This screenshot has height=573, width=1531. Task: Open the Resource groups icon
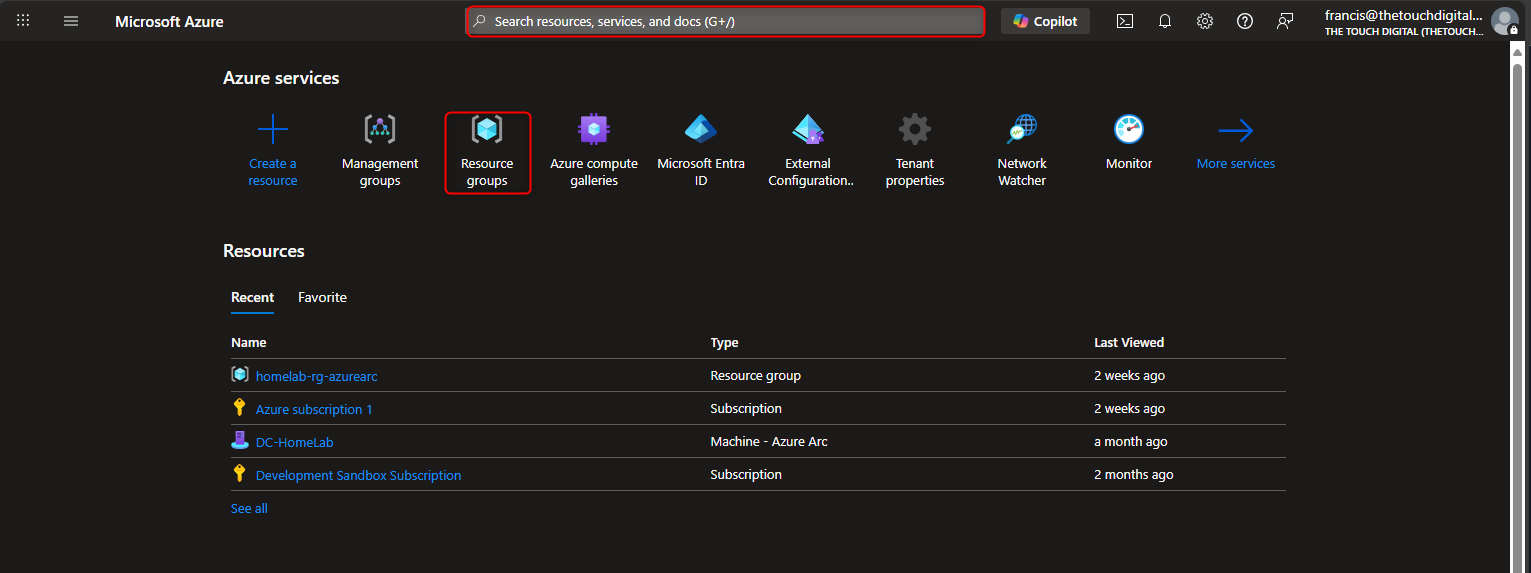point(487,129)
